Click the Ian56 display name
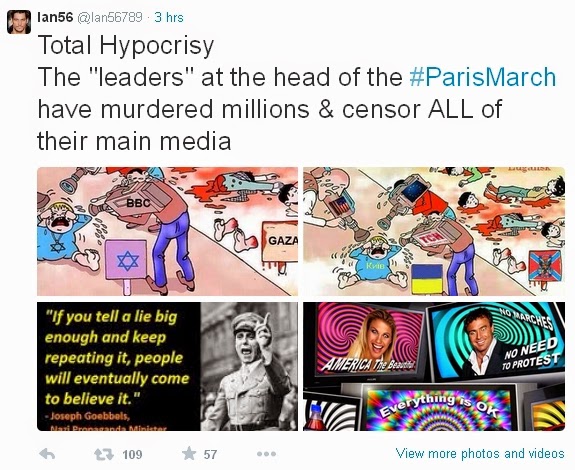575x470 pixels. (55, 17)
